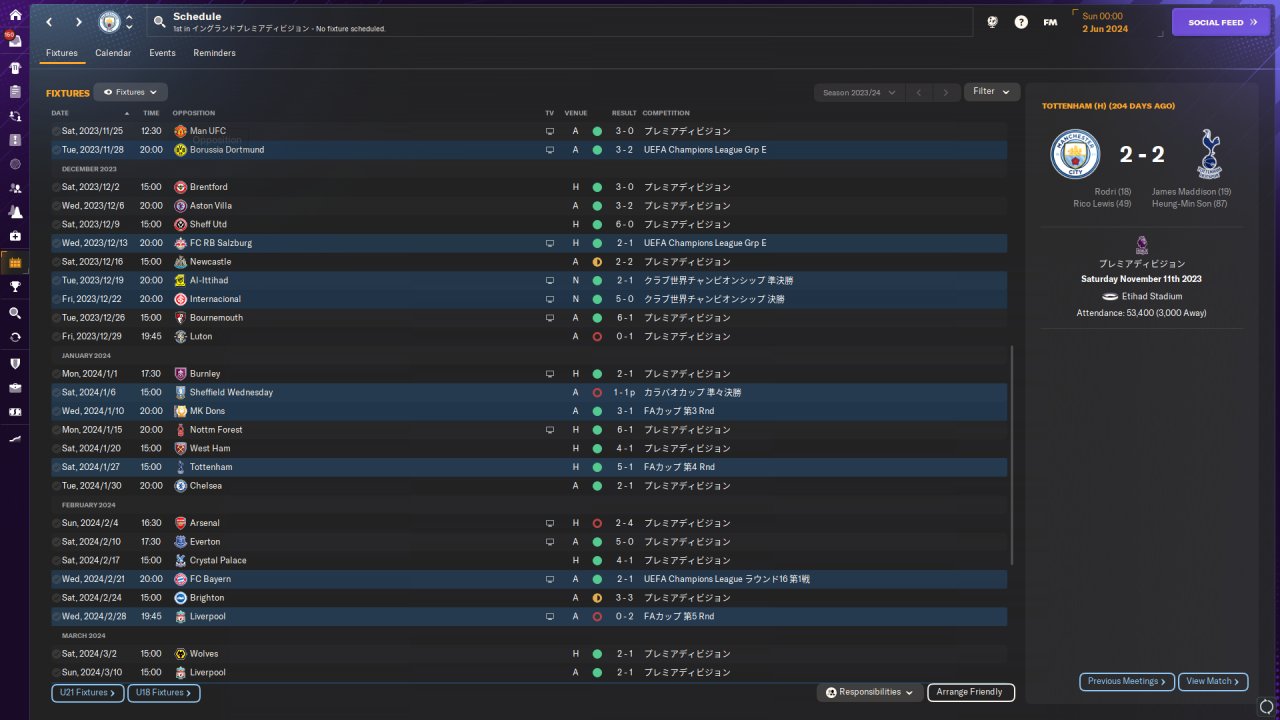1280x720 pixels.
Task: Open the Inbox with 160 badge
Action: tap(15, 41)
